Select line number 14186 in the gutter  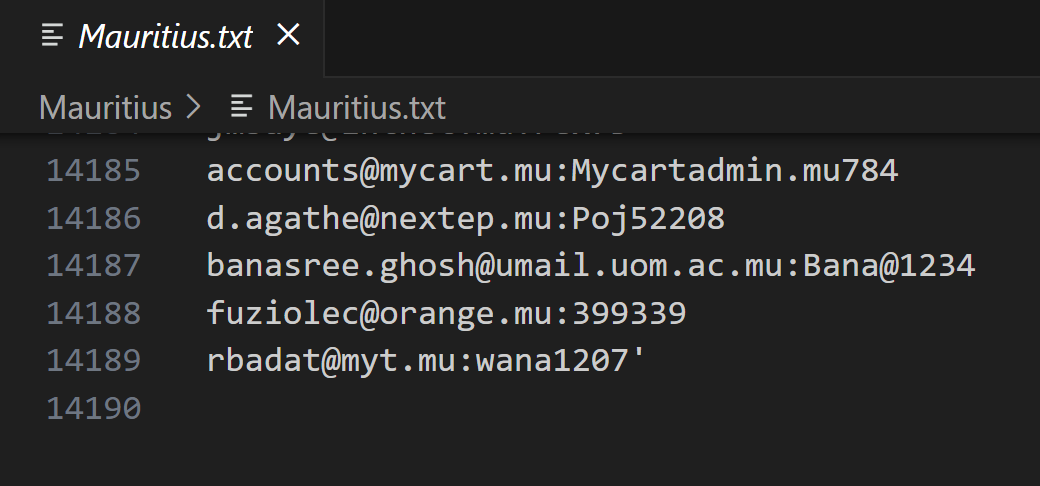[93, 218]
